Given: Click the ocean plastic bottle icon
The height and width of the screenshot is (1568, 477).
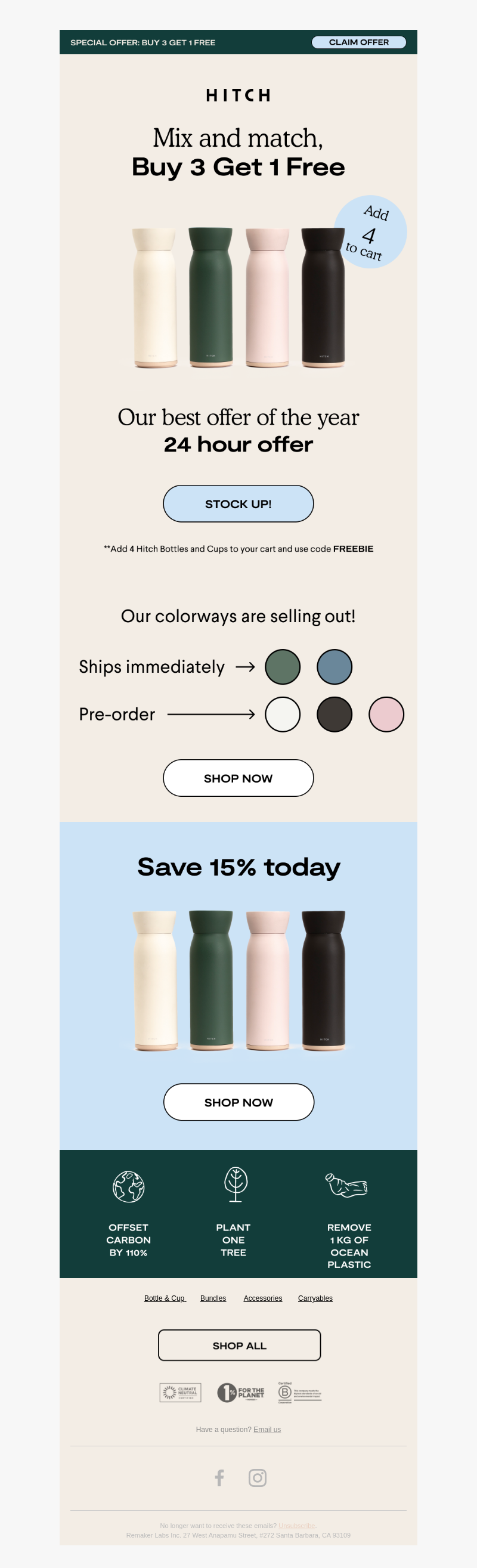Looking at the screenshot, I should [x=346, y=1185].
